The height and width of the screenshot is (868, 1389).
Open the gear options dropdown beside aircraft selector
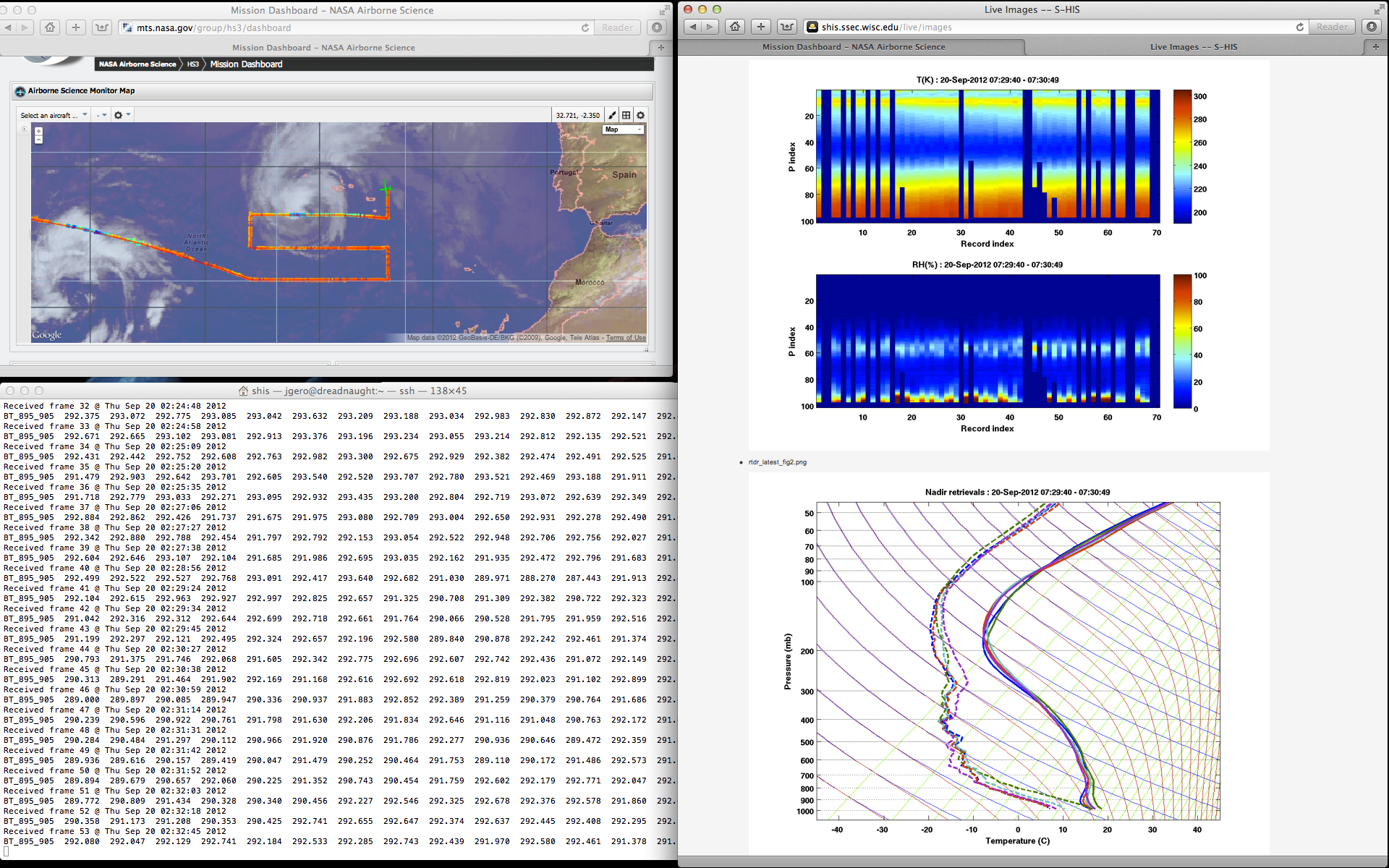click(122, 115)
